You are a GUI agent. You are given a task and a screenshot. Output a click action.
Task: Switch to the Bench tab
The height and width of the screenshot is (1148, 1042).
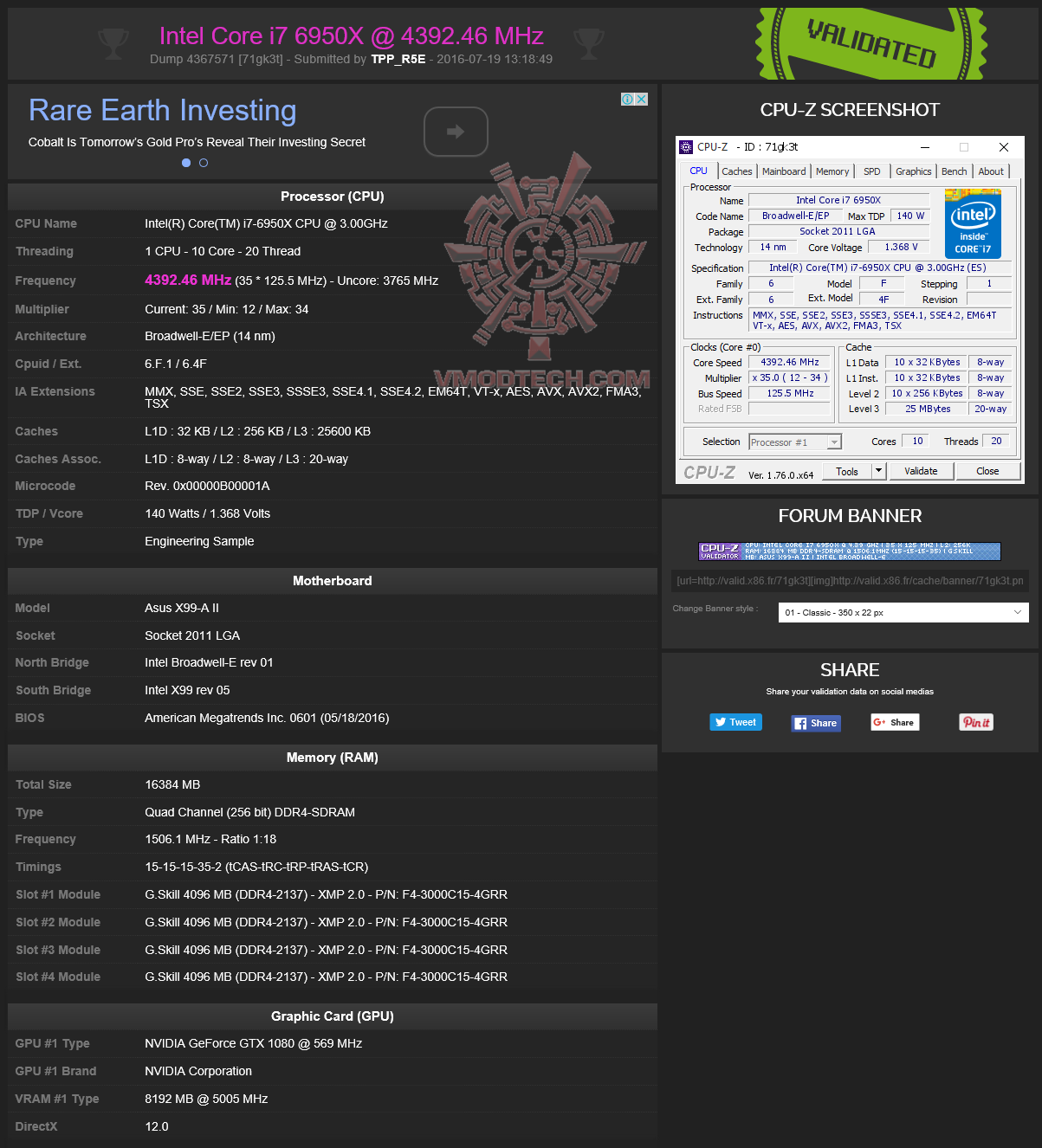coord(955,171)
